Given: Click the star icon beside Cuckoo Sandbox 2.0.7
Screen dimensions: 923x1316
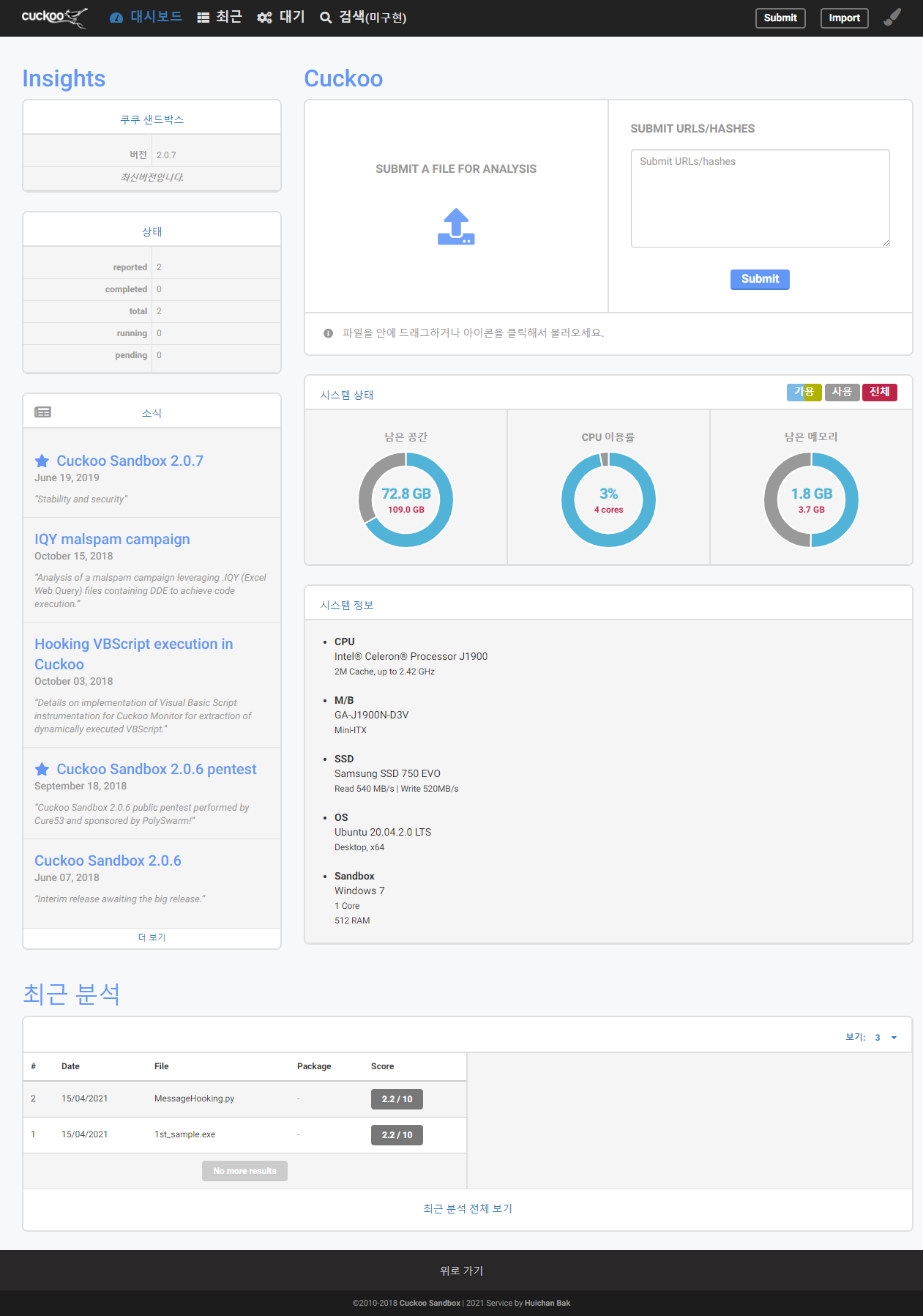Looking at the screenshot, I should point(42,461).
